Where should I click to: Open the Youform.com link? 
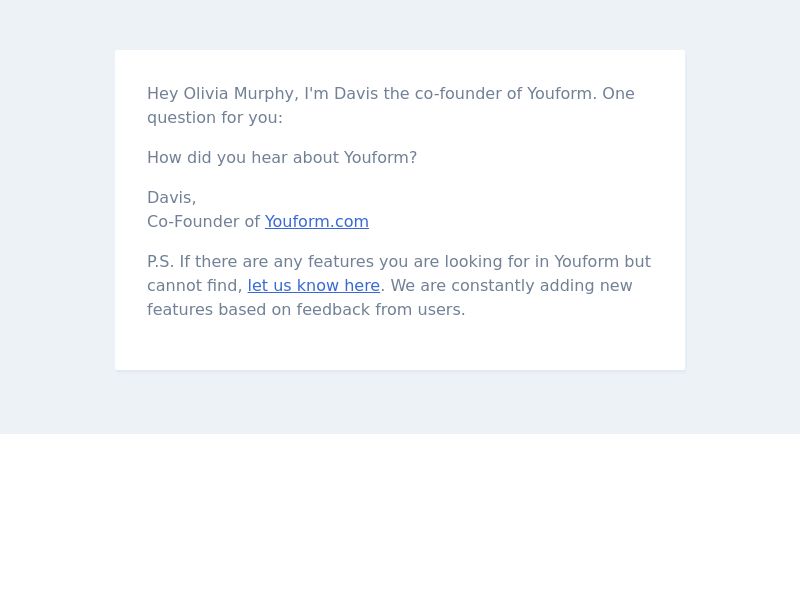316,222
